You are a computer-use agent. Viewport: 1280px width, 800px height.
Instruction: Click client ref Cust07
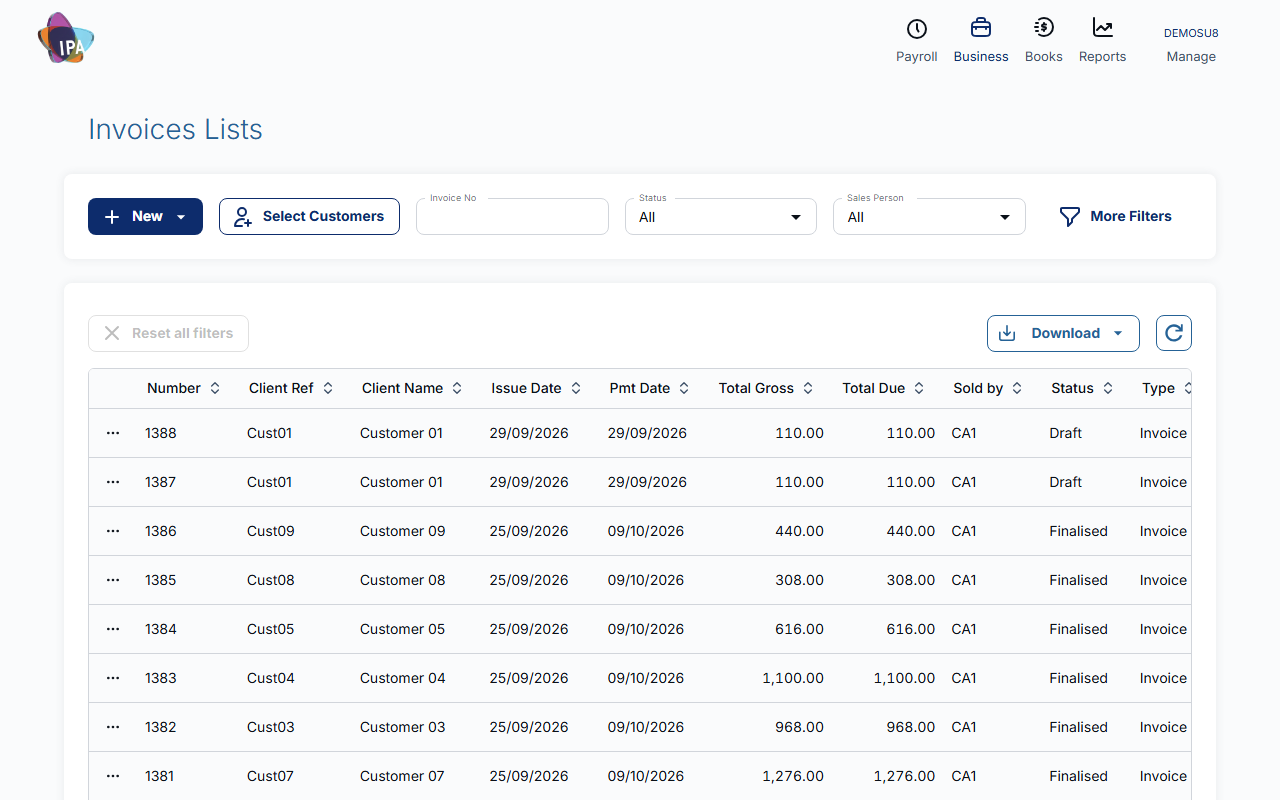271,776
